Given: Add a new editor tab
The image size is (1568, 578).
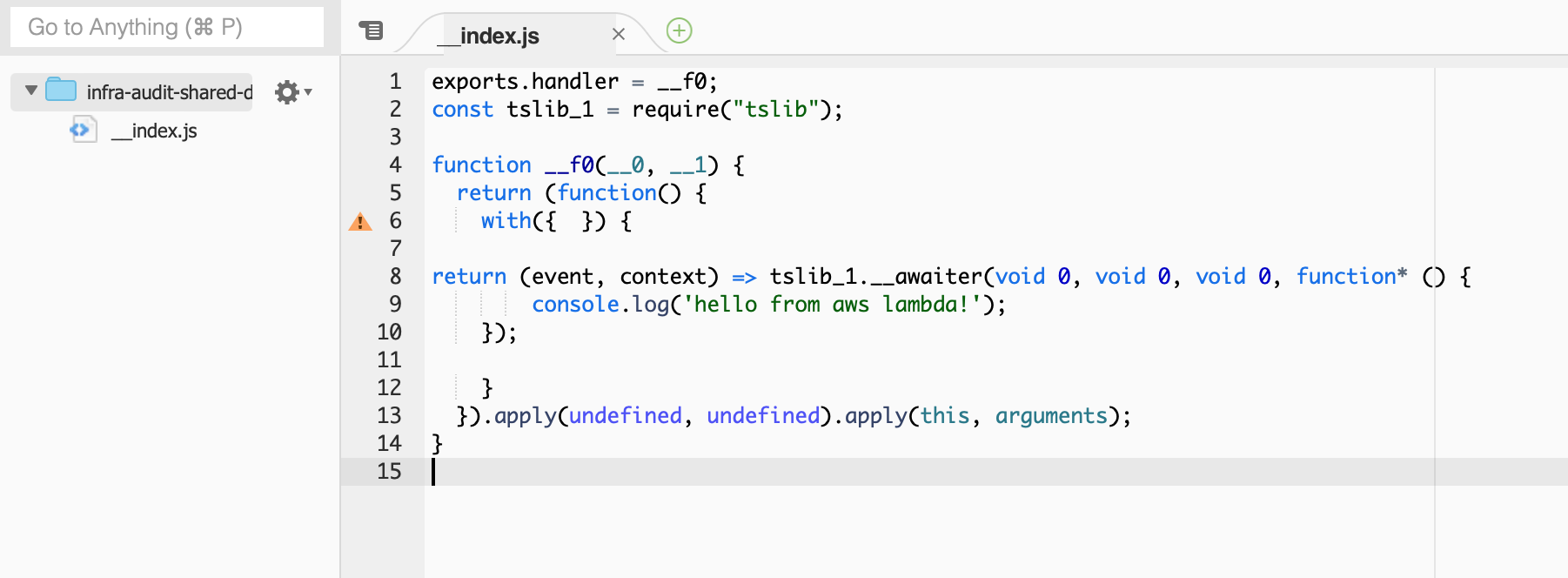Looking at the screenshot, I should click(679, 30).
